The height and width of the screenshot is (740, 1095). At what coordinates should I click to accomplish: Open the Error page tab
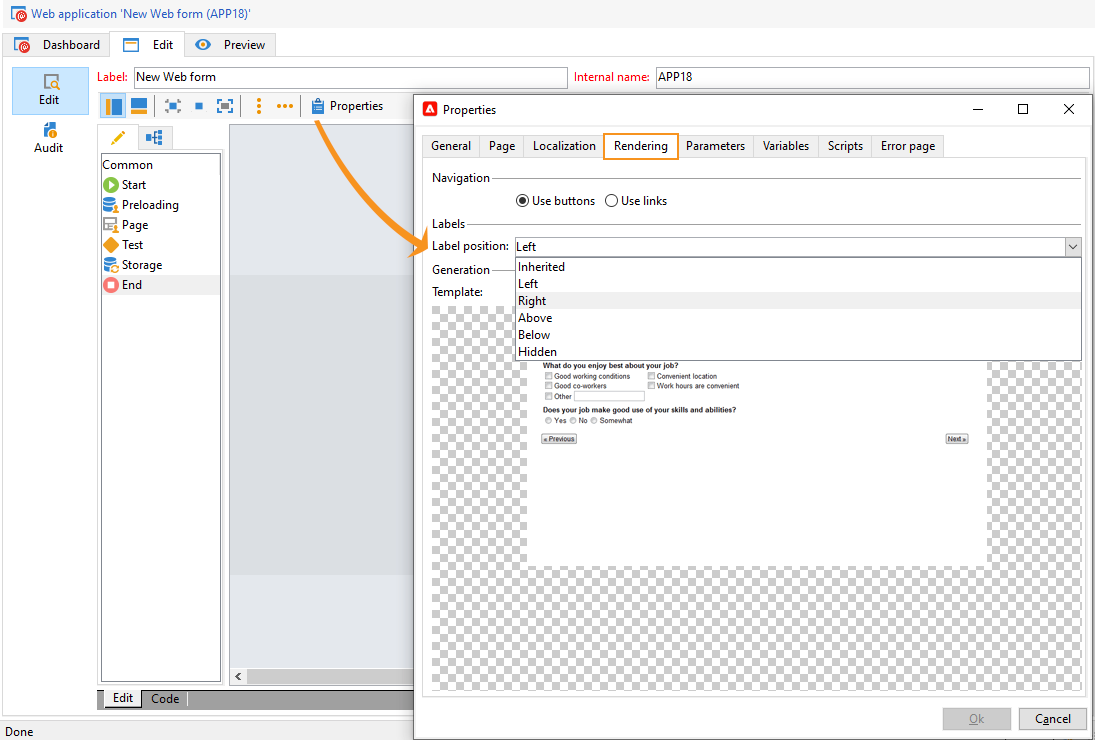tap(907, 146)
